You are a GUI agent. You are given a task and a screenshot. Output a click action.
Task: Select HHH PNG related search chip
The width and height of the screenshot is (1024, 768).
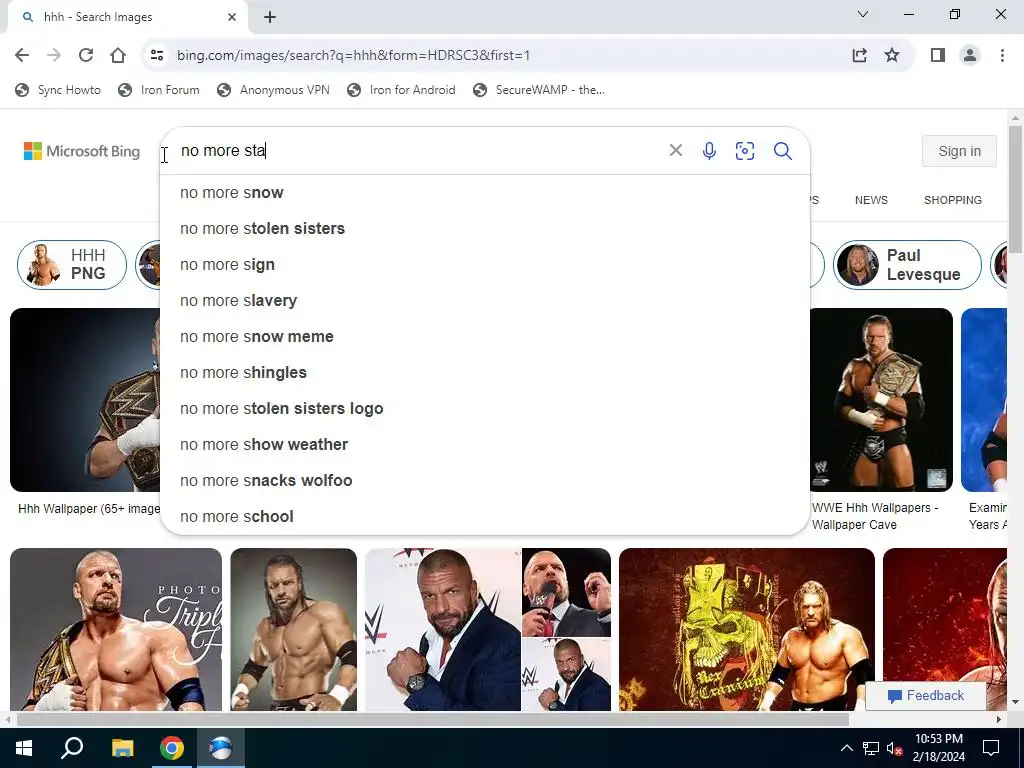pyautogui.click(x=72, y=264)
